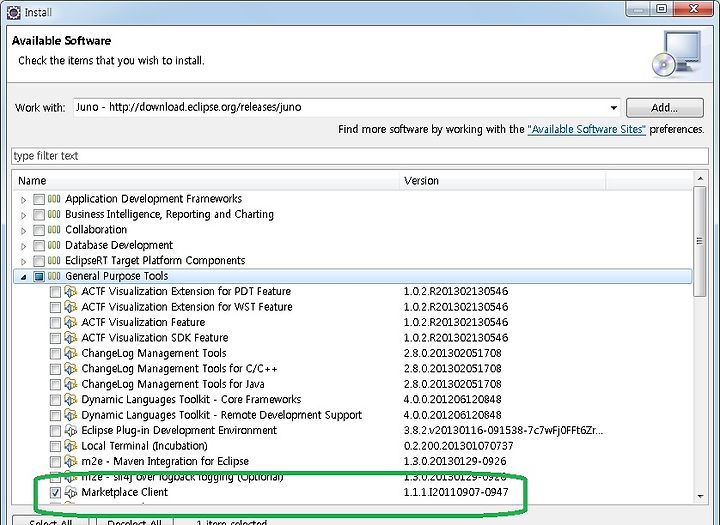Click feature icon for ACTF Visualization Extension for PDT
Viewport: 720px width, 525px height.
(x=70, y=291)
